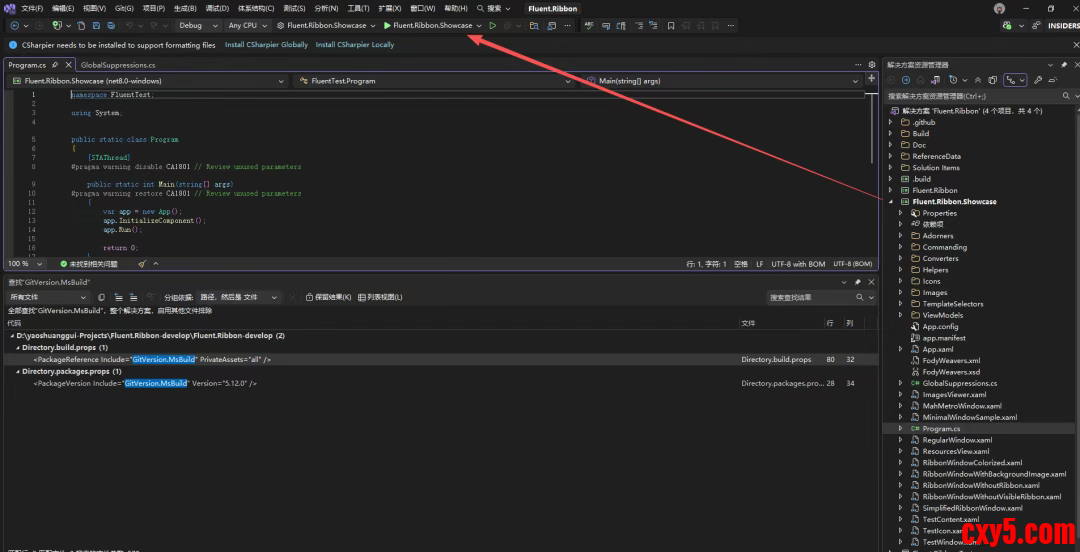Toggle pin on Program.cs tab

(55, 65)
